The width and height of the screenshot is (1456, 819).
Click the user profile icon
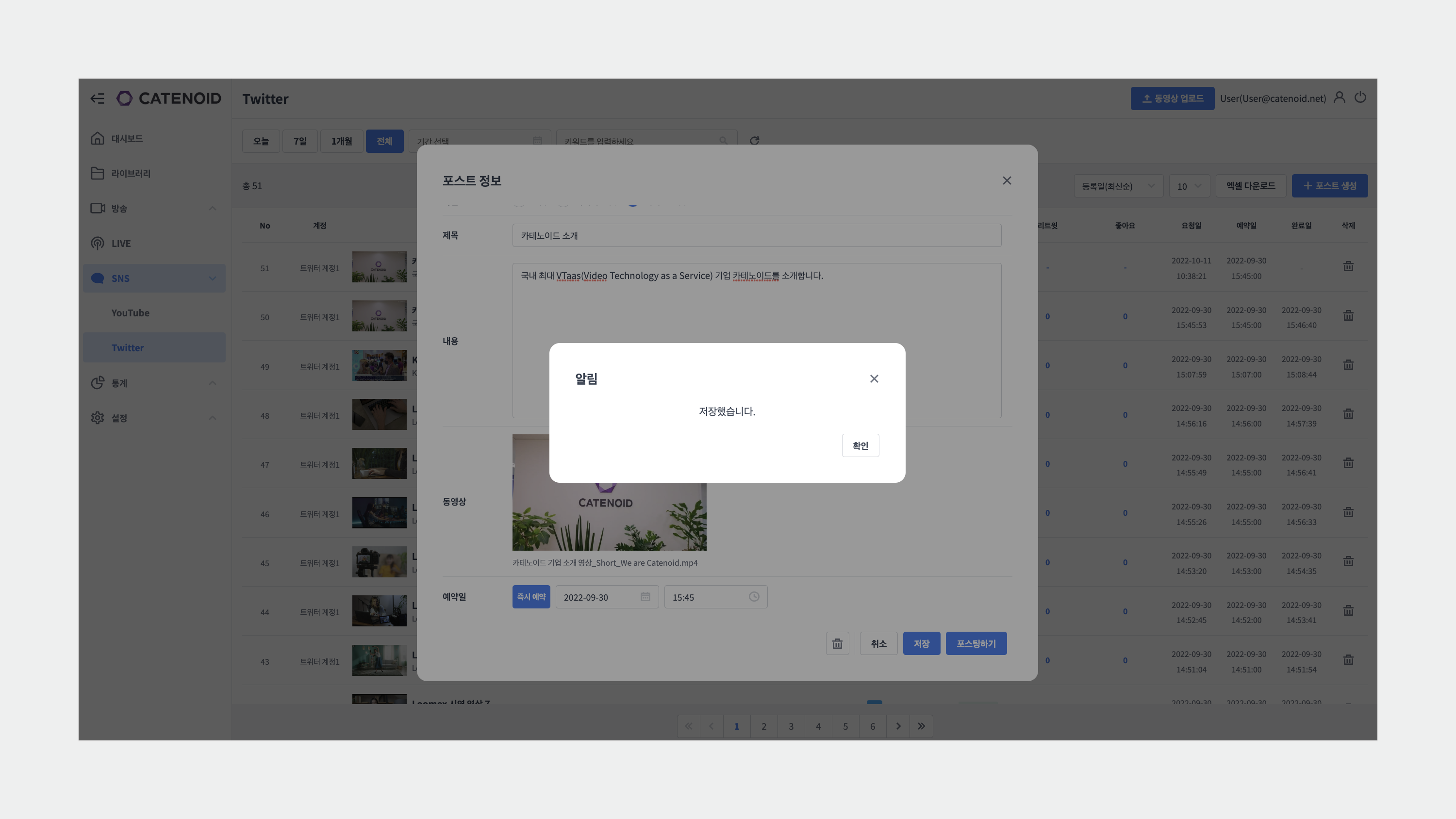[x=1339, y=98]
